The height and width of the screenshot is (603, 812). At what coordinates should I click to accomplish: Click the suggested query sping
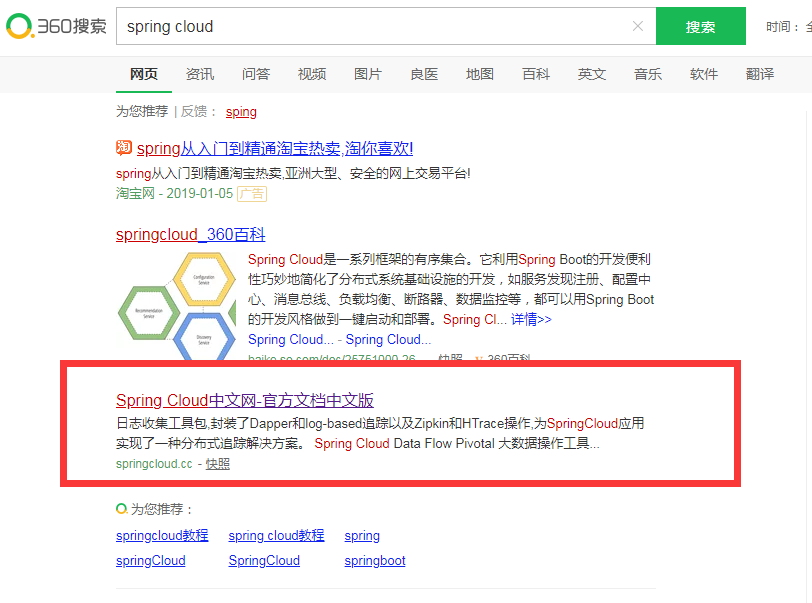pyautogui.click(x=241, y=111)
